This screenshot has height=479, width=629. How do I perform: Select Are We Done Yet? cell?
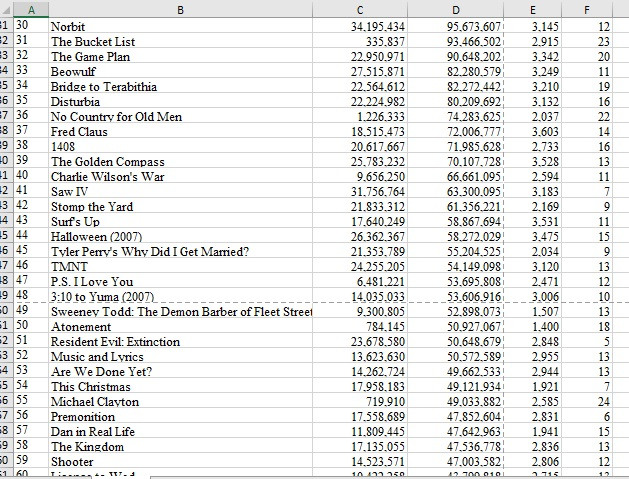click(181, 371)
